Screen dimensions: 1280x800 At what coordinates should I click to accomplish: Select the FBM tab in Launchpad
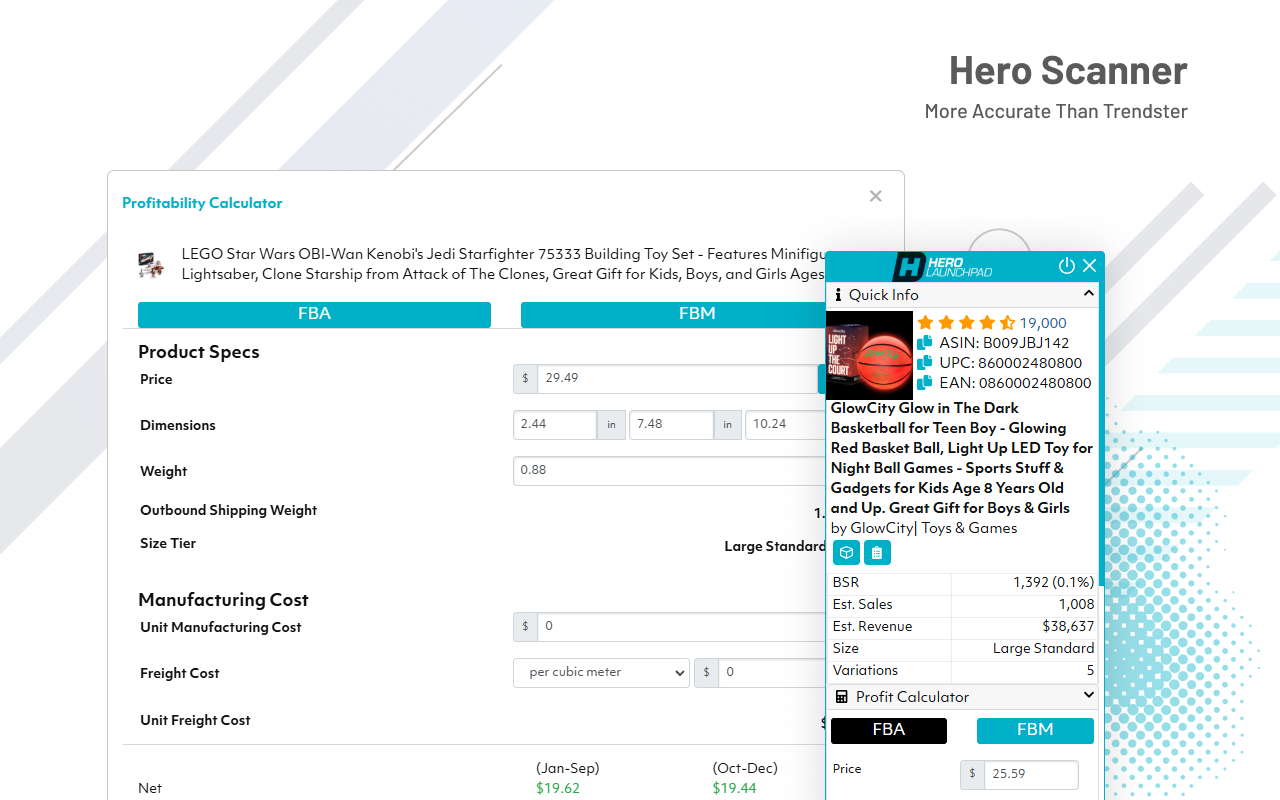click(1035, 730)
